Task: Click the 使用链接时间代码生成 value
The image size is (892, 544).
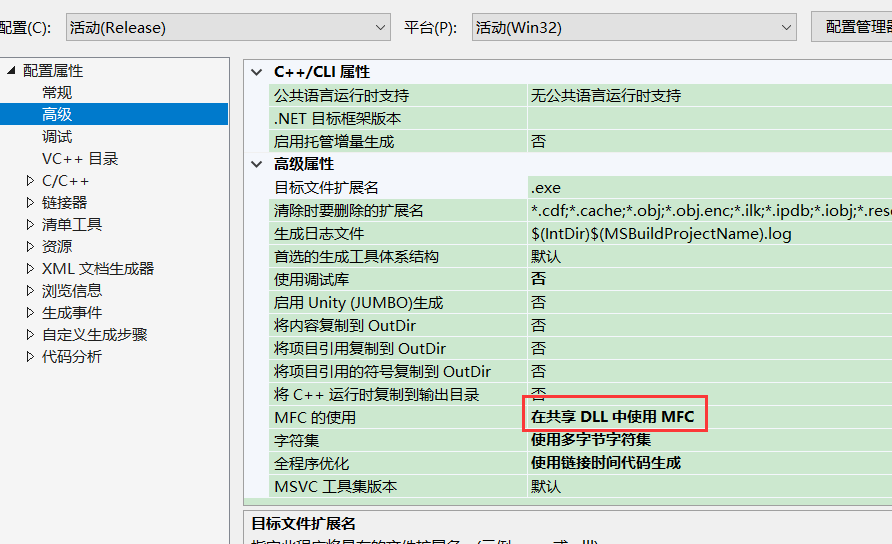Action: tap(606, 463)
